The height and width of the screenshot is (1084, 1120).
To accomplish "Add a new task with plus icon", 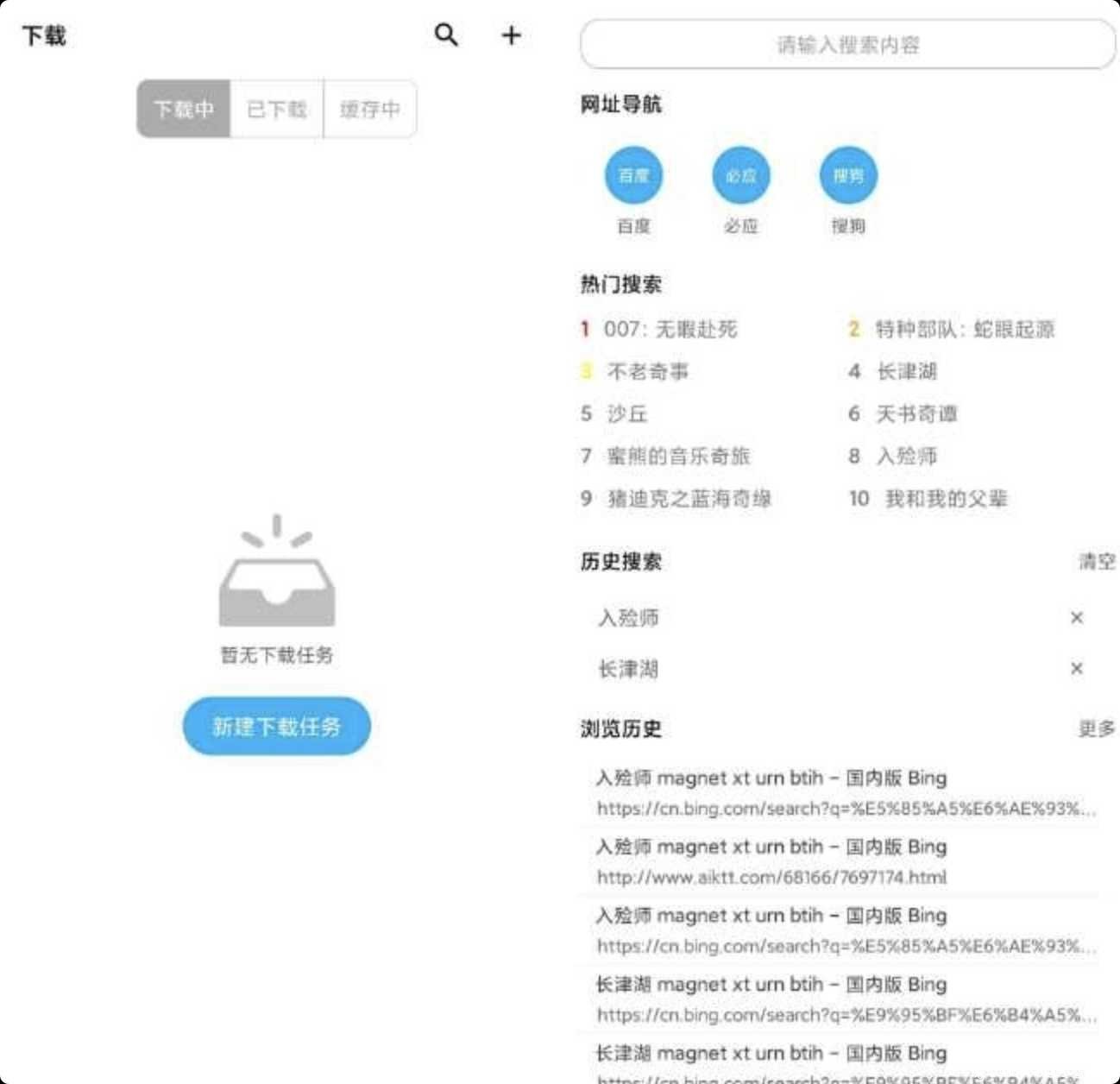I will point(511,35).
